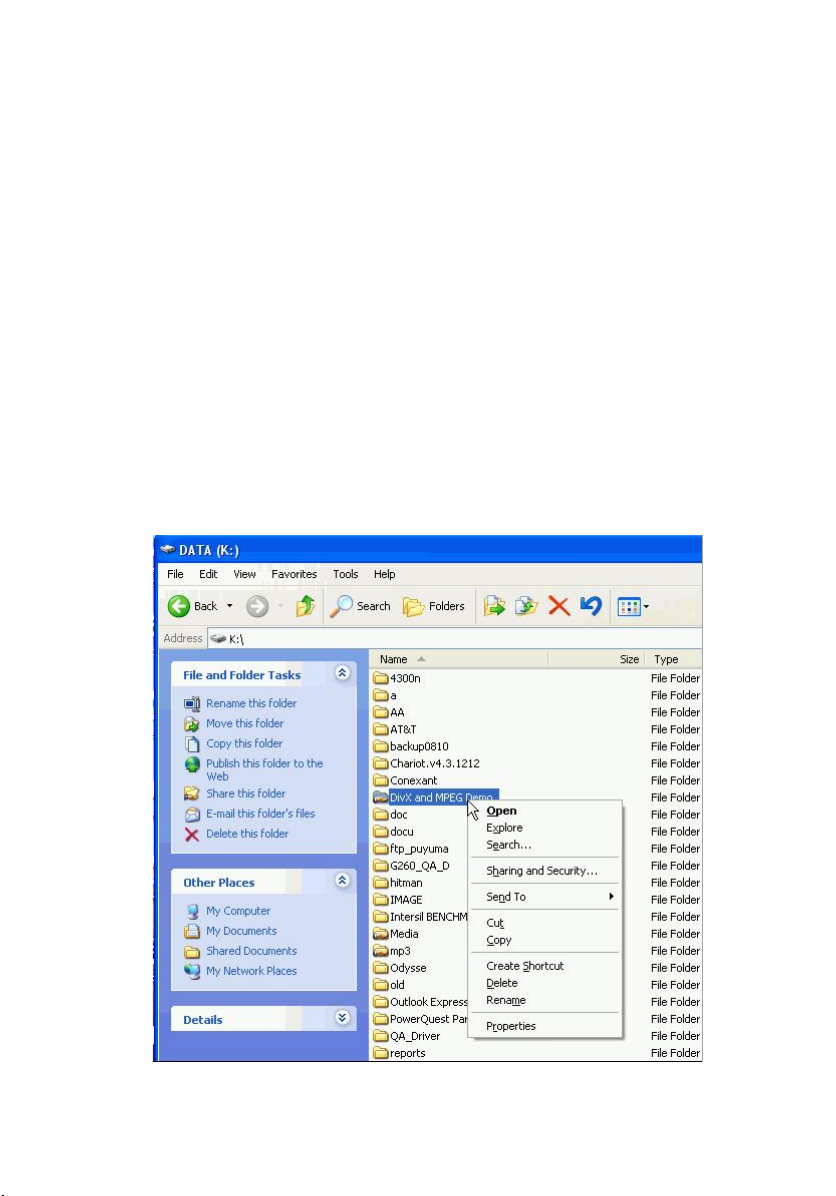Image resolution: width=836 pixels, height=1196 pixels.
Task: Open the Views dropdown button
Action: pyautogui.click(x=633, y=607)
